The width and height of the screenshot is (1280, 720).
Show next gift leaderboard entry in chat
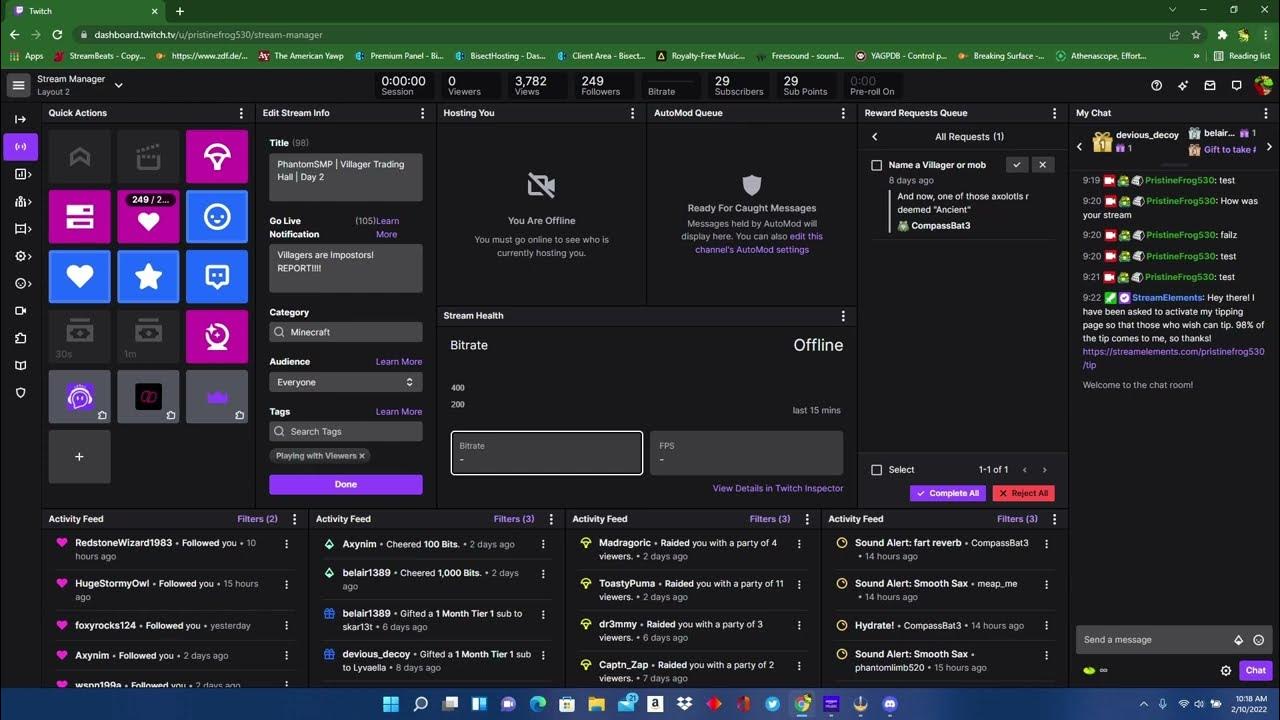pyautogui.click(x=1269, y=147)
